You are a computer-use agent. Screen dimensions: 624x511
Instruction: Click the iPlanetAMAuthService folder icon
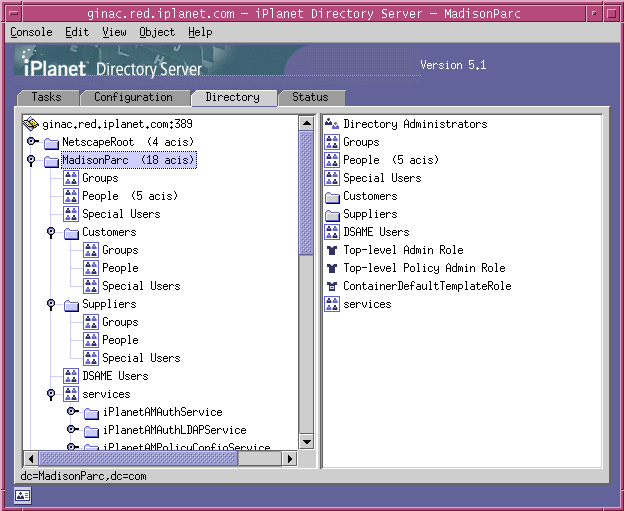[91, 413]
